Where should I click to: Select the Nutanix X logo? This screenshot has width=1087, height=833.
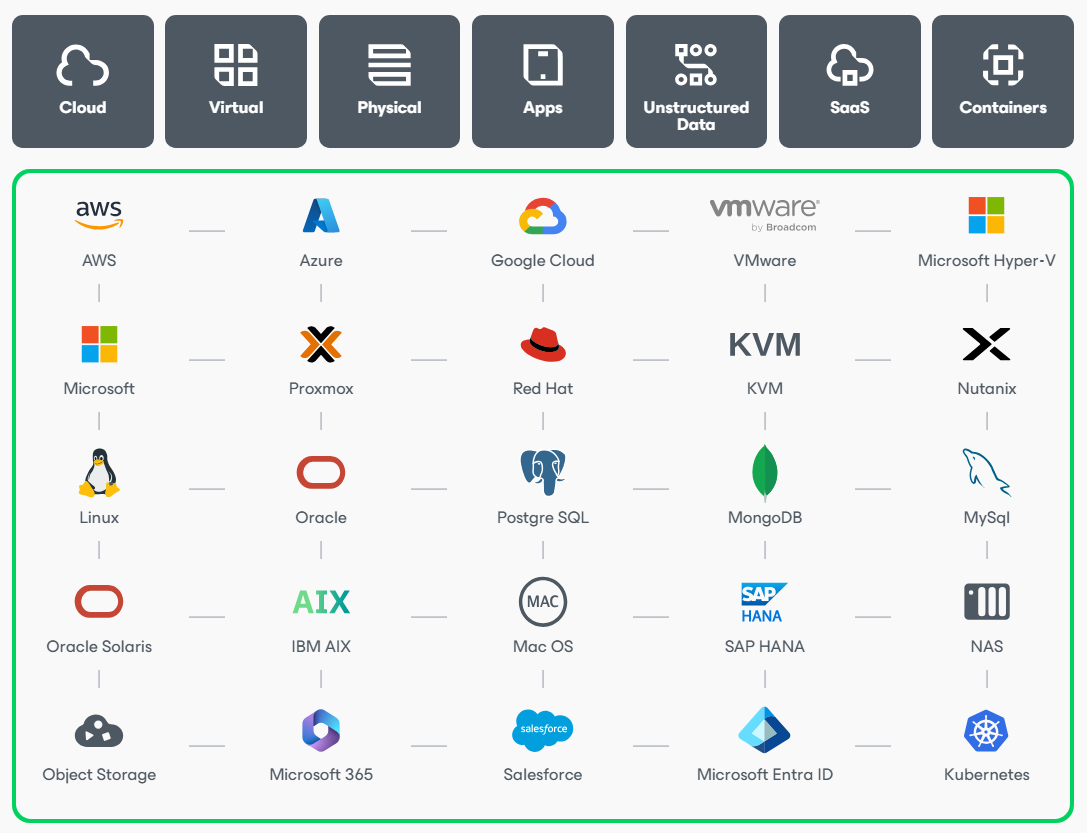tap(986, 343)
